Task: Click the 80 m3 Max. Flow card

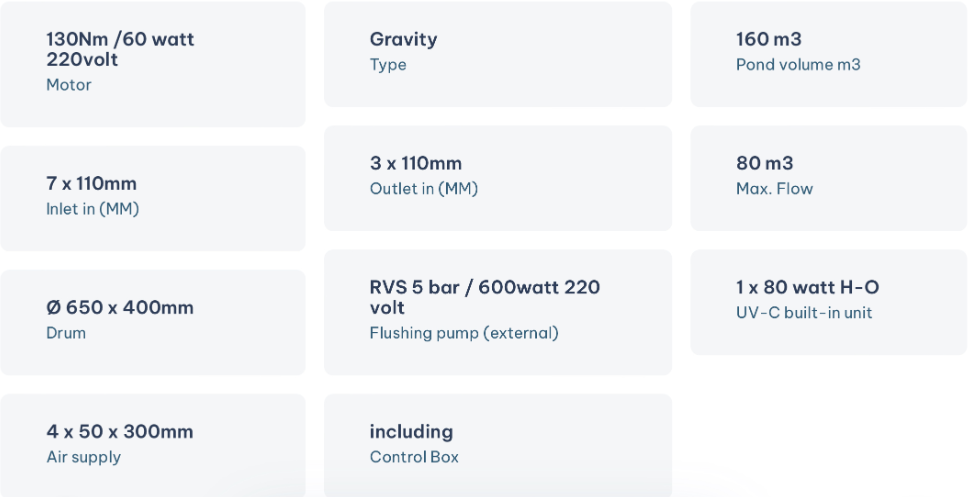Action: (x=829, y=178)
